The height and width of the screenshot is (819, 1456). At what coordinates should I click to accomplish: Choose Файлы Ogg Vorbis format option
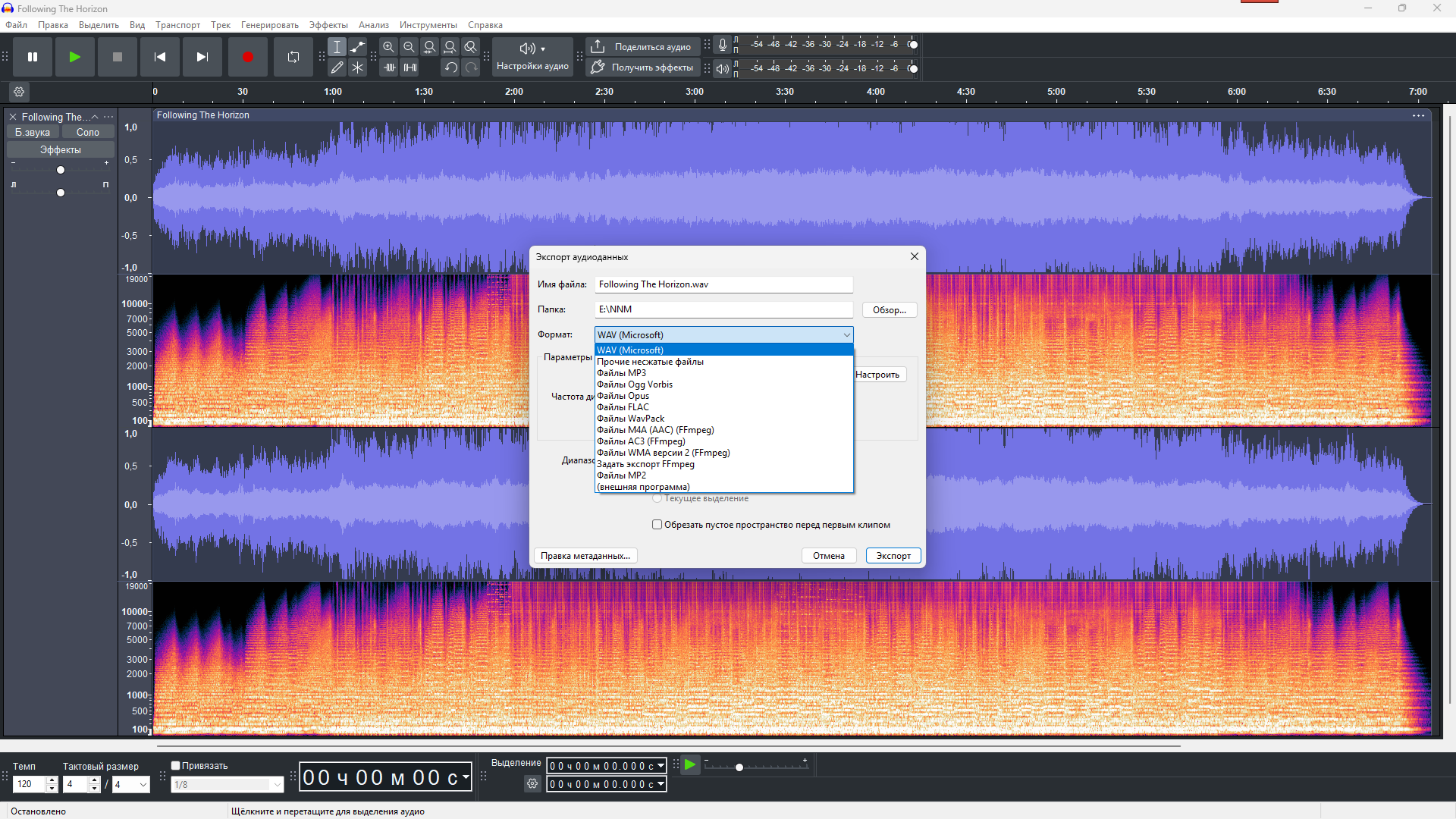click(724, 384)
